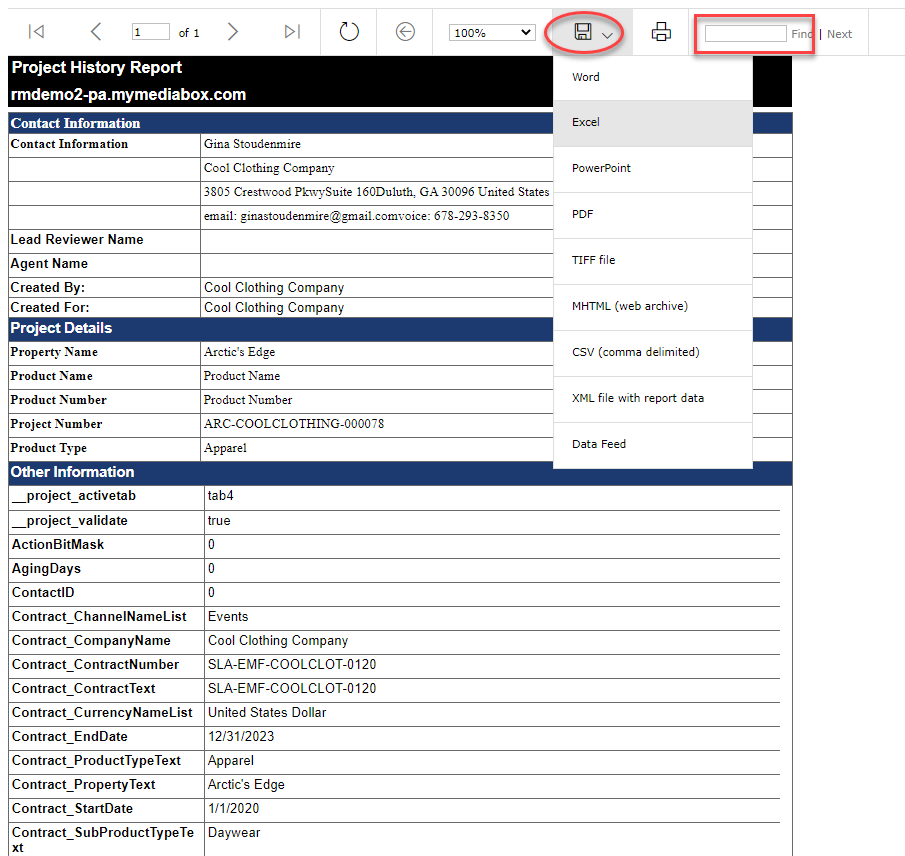This screenshot has width=905, height=856.
Task: Refresh the report
Action: 349,31
